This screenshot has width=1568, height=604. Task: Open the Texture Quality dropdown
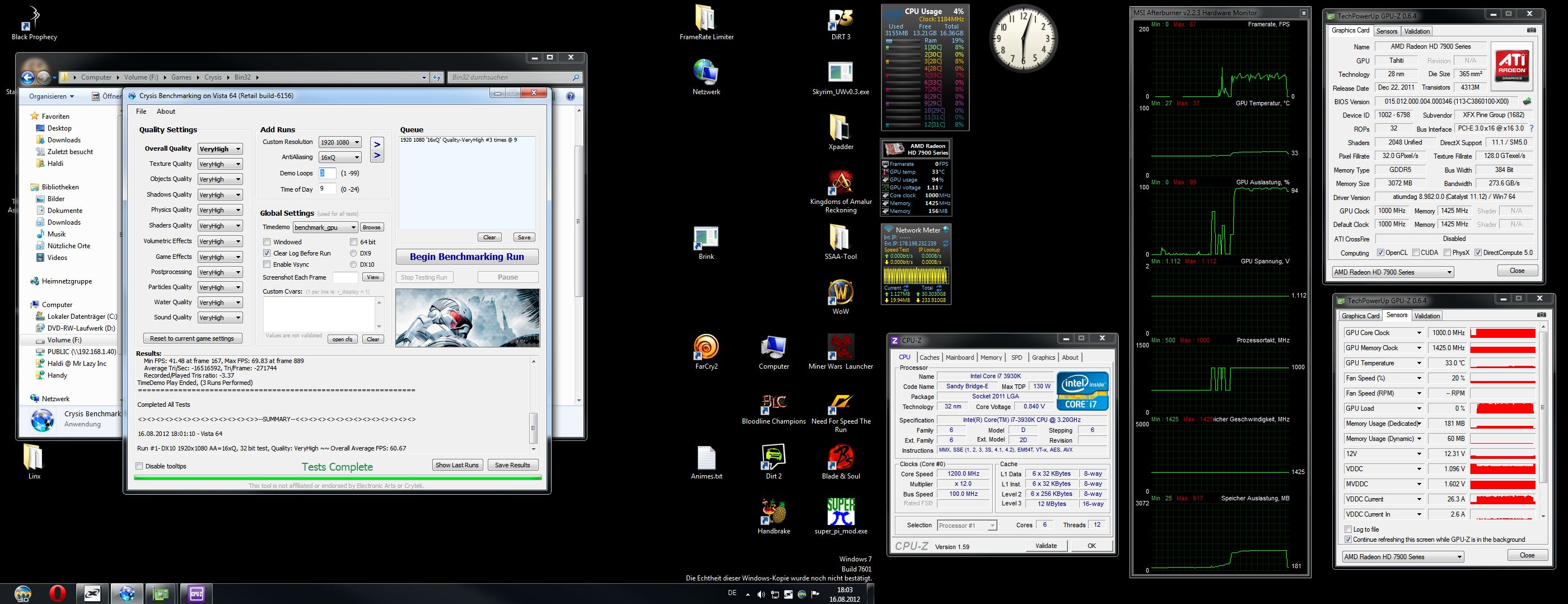pyautogui.click(x=220, y=164)
